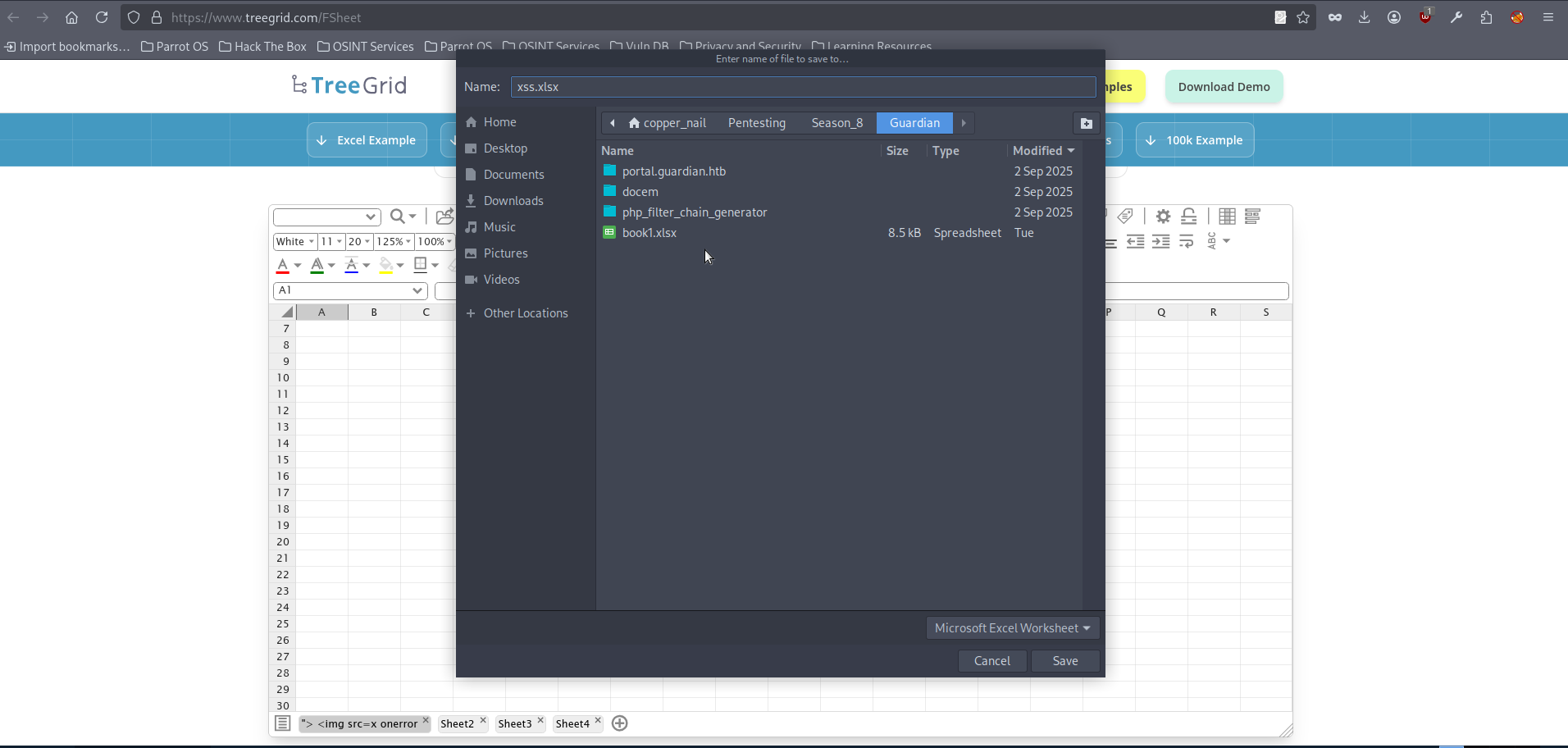Select Pentesting in the path bar

coord(756,123)
